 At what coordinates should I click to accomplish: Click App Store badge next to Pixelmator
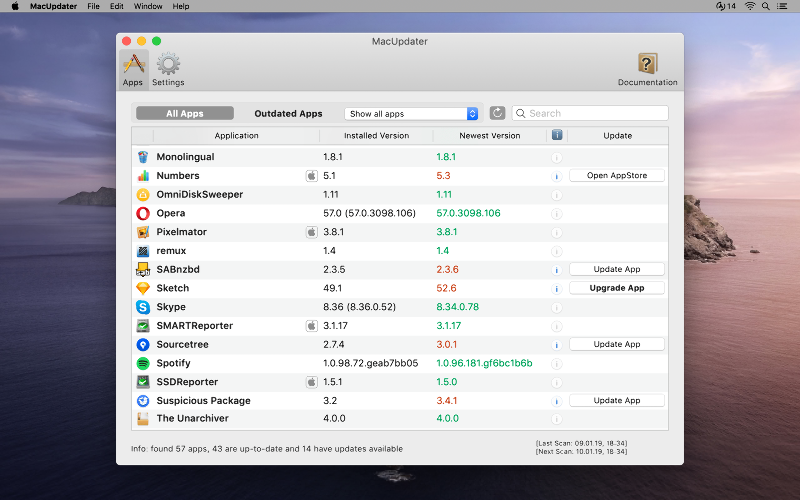tap(311, 232)
